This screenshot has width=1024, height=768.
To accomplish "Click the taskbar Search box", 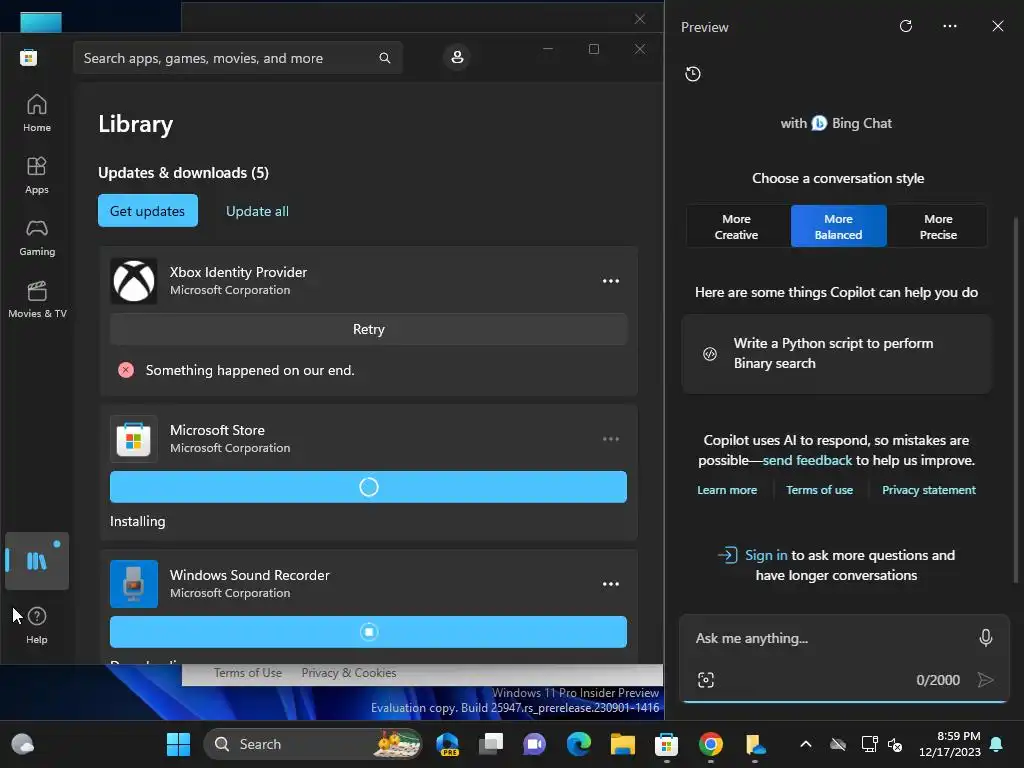I will pyautogui.click(x=312, y=744).
